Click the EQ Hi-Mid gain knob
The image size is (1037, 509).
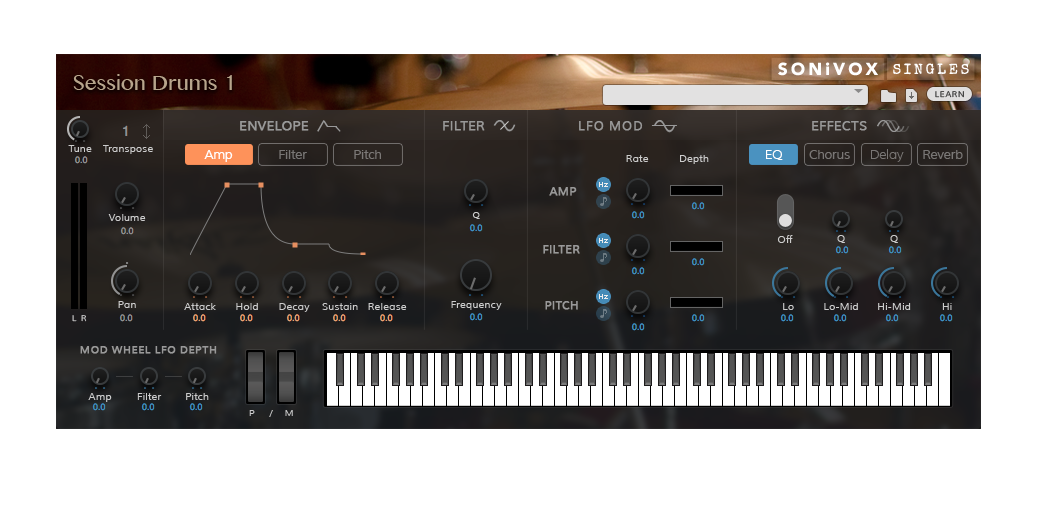[x=893, y=284]
